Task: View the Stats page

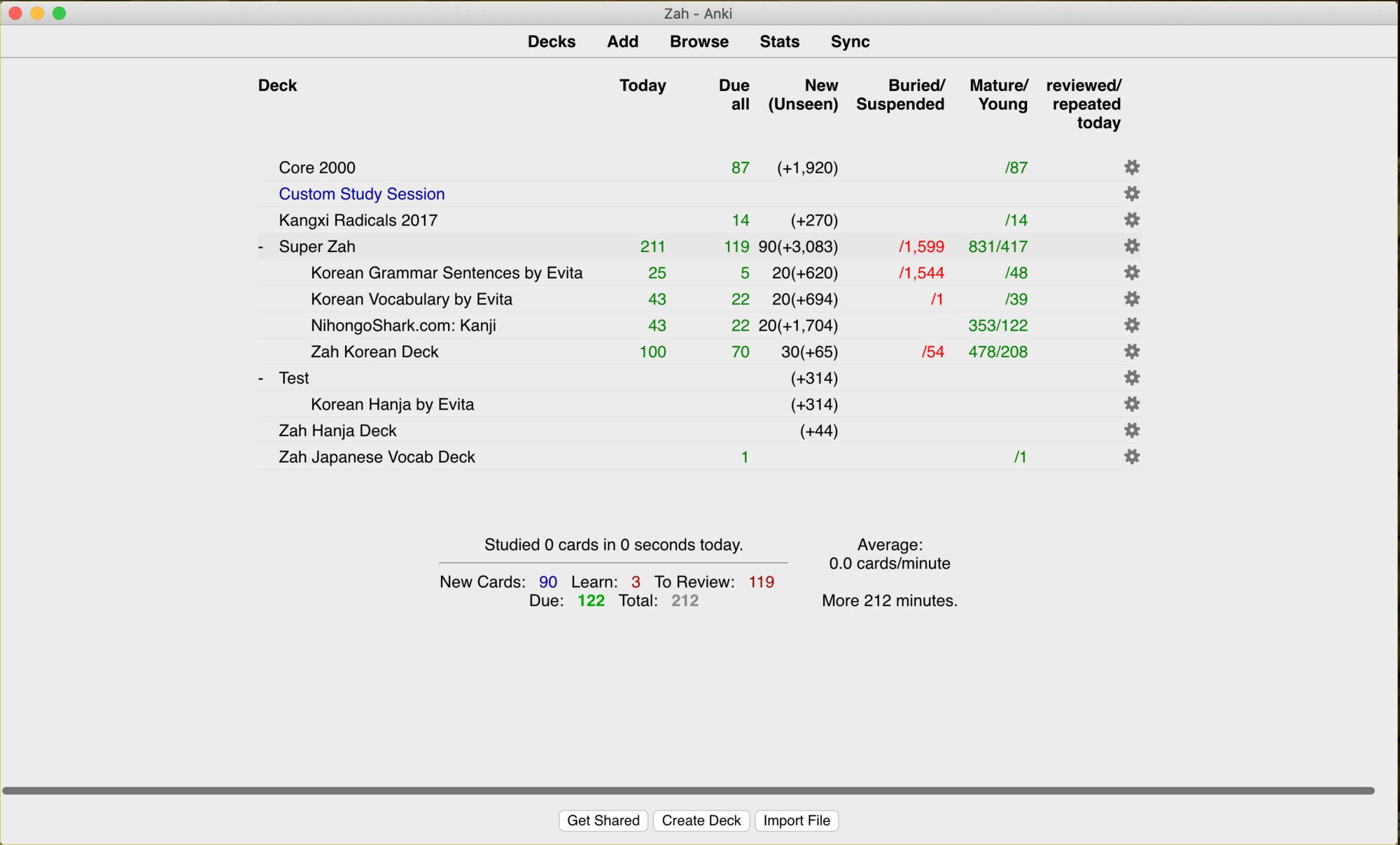Action: 779,41
